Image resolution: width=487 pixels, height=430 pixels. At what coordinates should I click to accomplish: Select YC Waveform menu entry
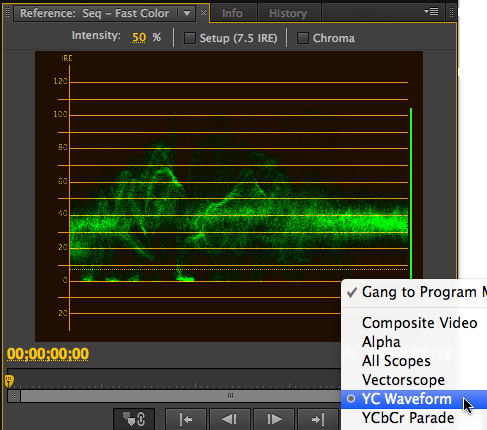pyautogui.click(x=414, y=399)
